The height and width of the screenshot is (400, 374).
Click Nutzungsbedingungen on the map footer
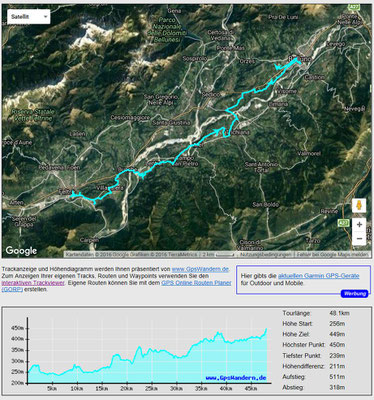(x=265, y=255)
